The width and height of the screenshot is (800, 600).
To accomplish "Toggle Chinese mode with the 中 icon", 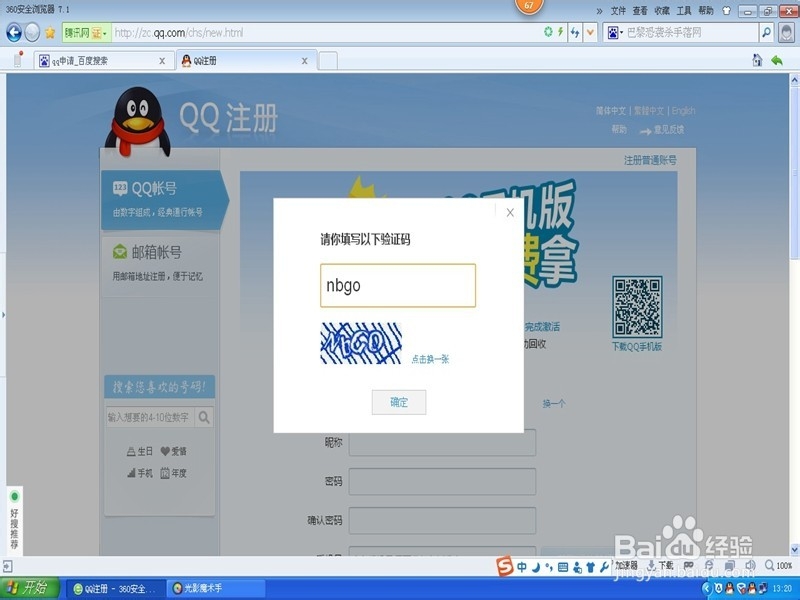I will pyautogui.click(x=522, y=567).
